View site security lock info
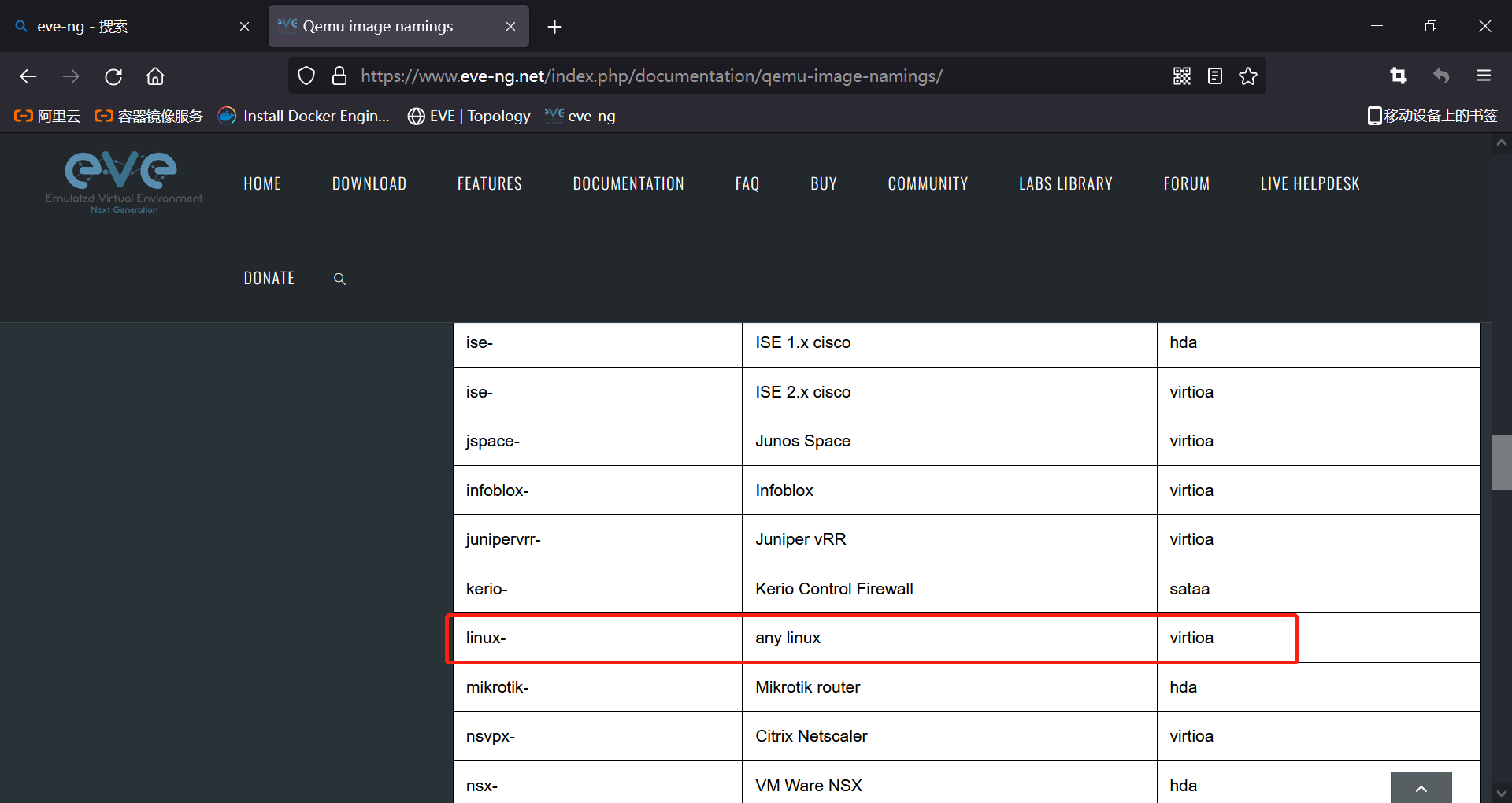Image resolution: width=1512 pixels, height=803 pixels. click(339, 76)
